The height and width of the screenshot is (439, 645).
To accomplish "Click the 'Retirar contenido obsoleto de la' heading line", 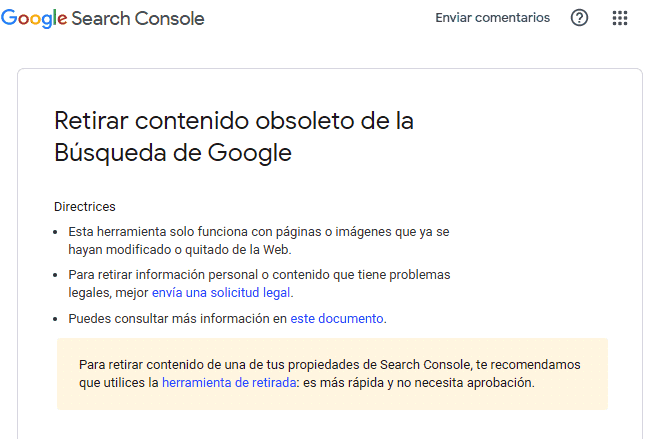I will tap(234, 121).
